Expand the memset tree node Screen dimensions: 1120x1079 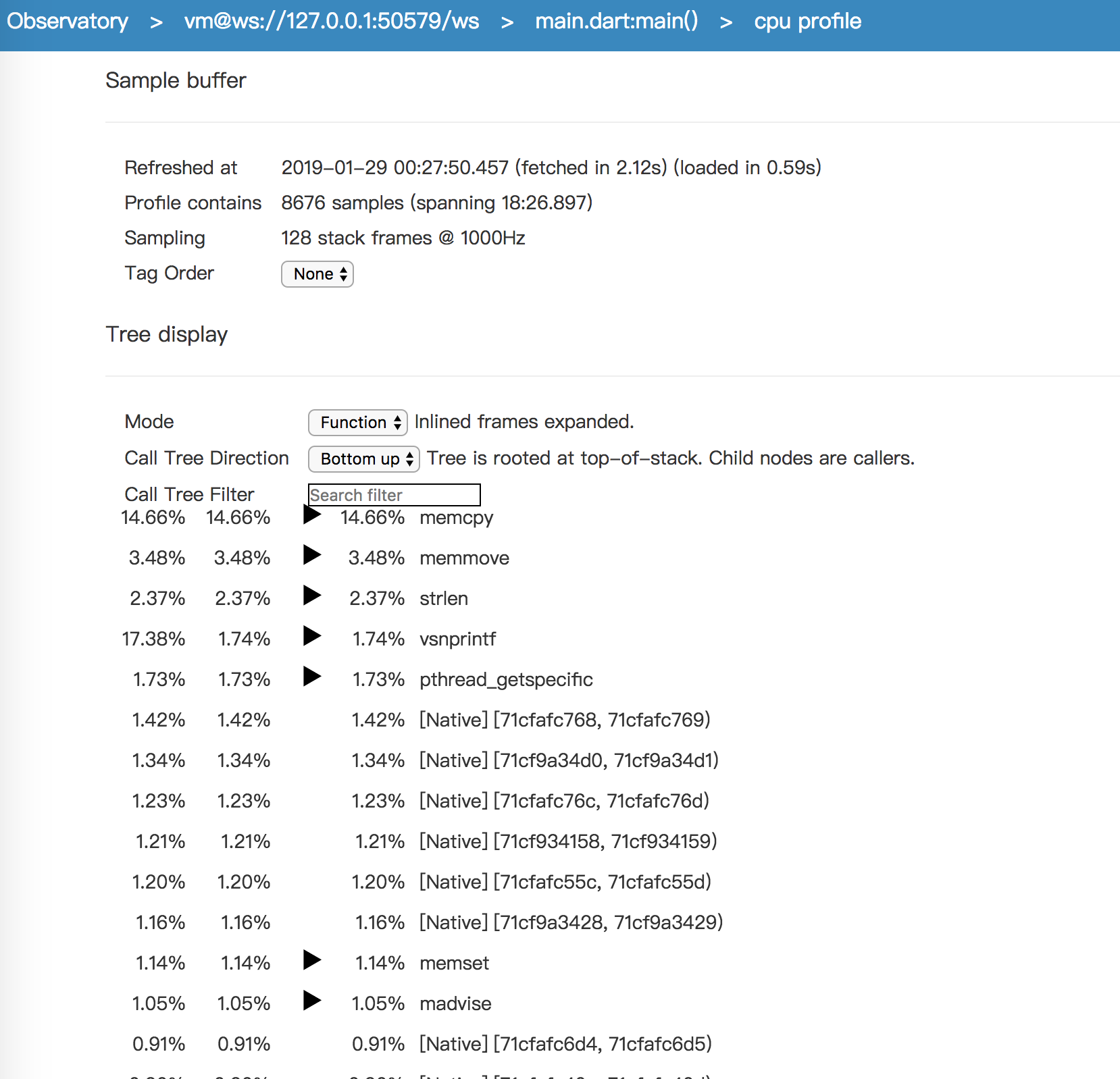(x=311, y=961)
